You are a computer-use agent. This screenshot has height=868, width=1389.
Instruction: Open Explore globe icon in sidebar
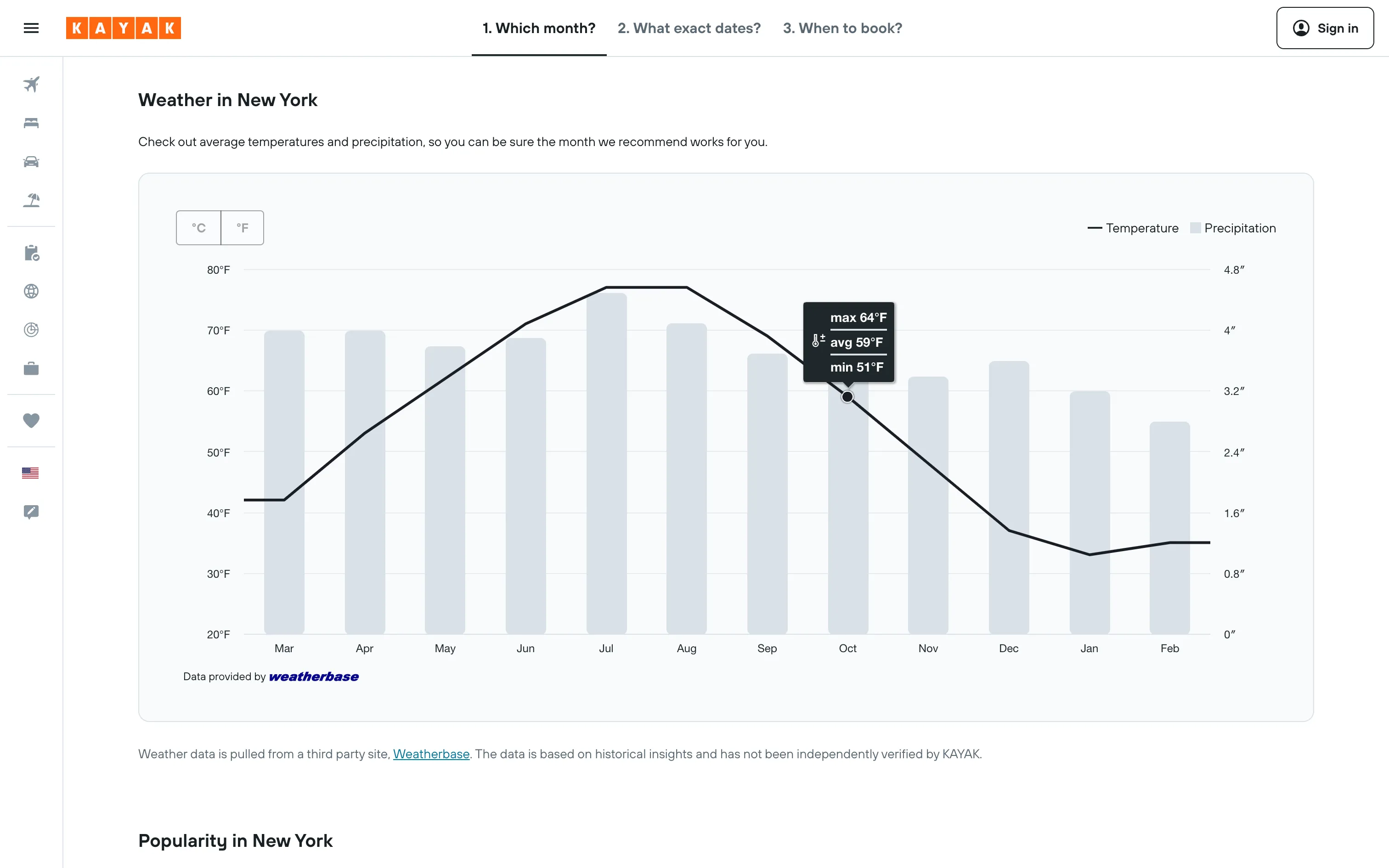tap(31, 291)
